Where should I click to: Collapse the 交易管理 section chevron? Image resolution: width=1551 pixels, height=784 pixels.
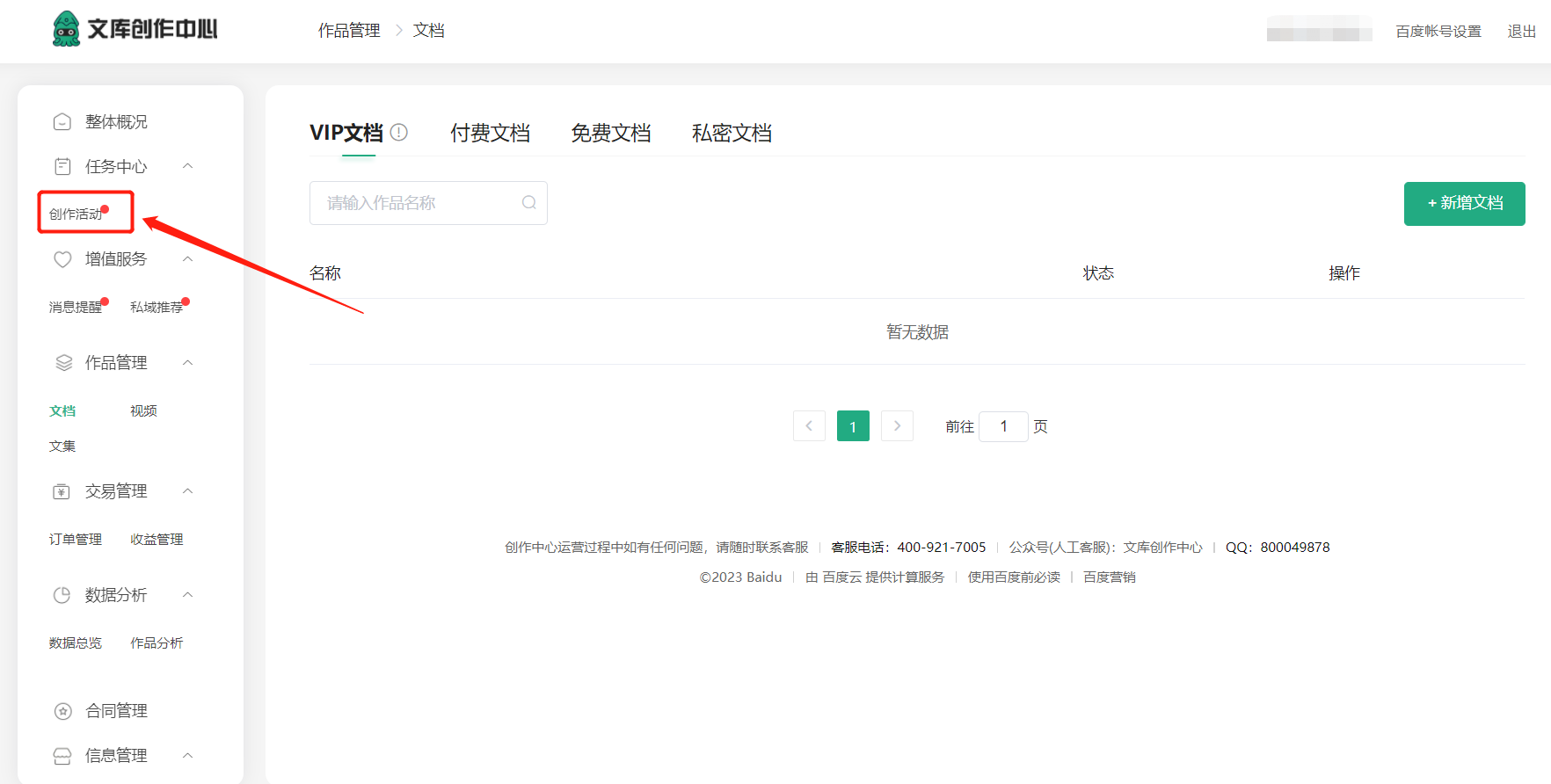(187, 490)
